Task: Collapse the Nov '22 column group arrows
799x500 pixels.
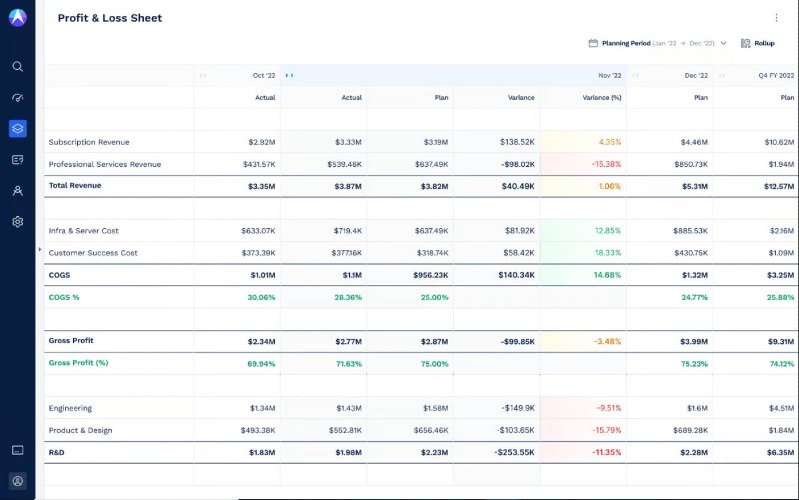Action: point(289,75)
